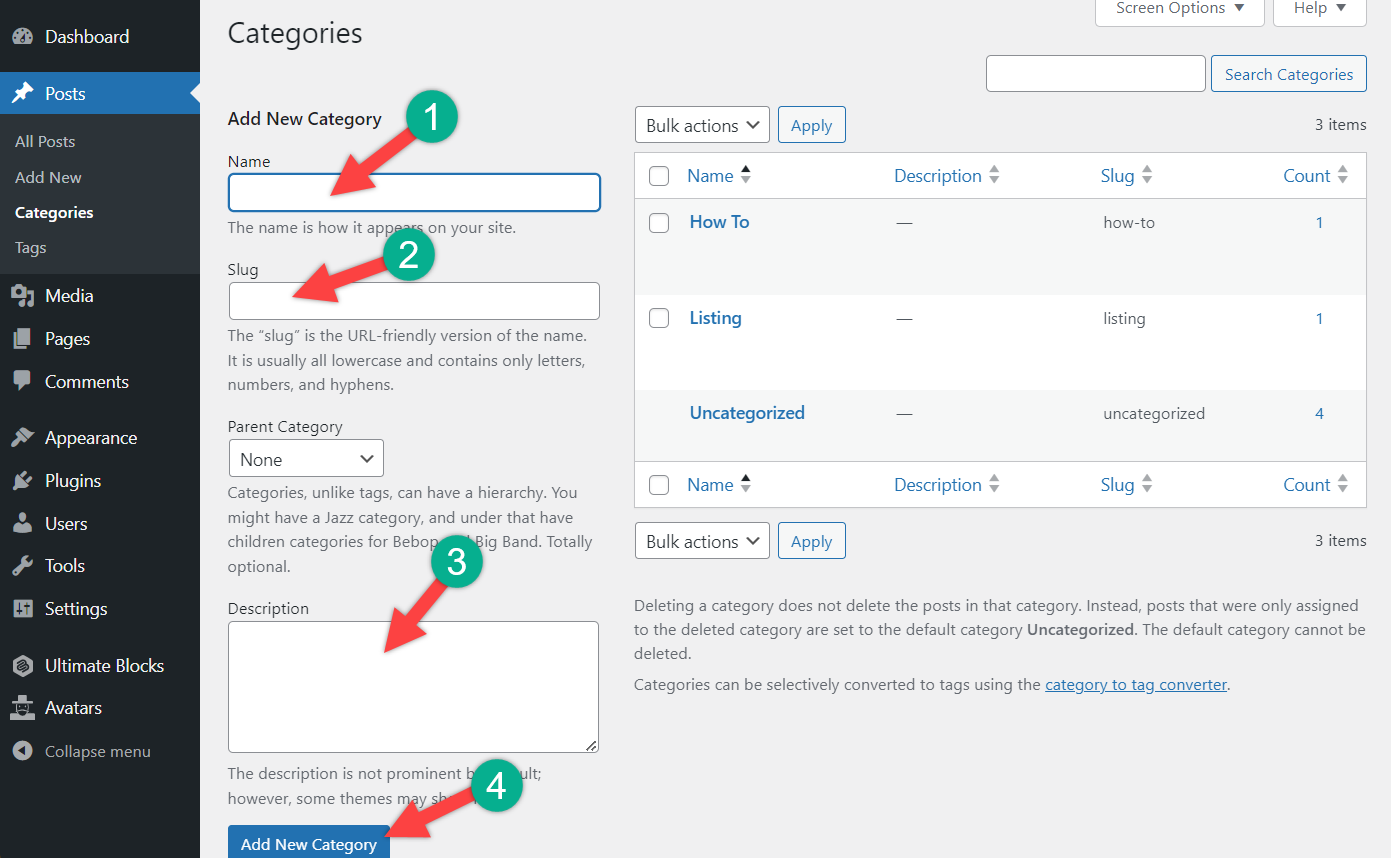Click the Ultimate Blocks cube icon
Viewport: 1391px width, 858px height.
(22, 666)
